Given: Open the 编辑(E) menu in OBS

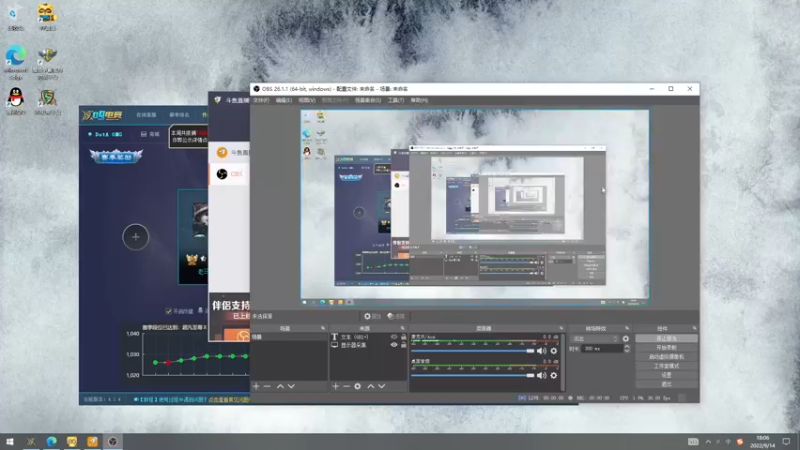Looking at the screenshot, I should [284, 100].
